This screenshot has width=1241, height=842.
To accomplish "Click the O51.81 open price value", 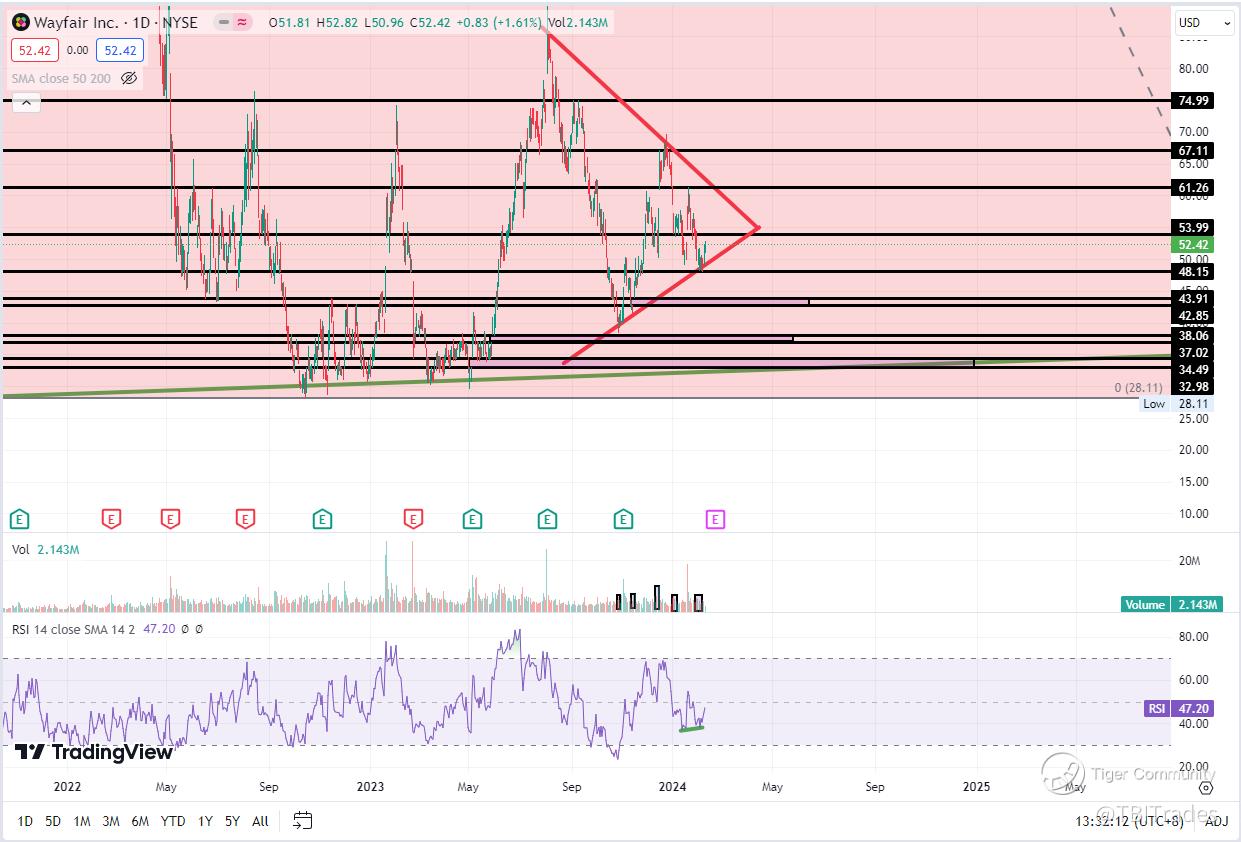I will click(x=288, y=22).
